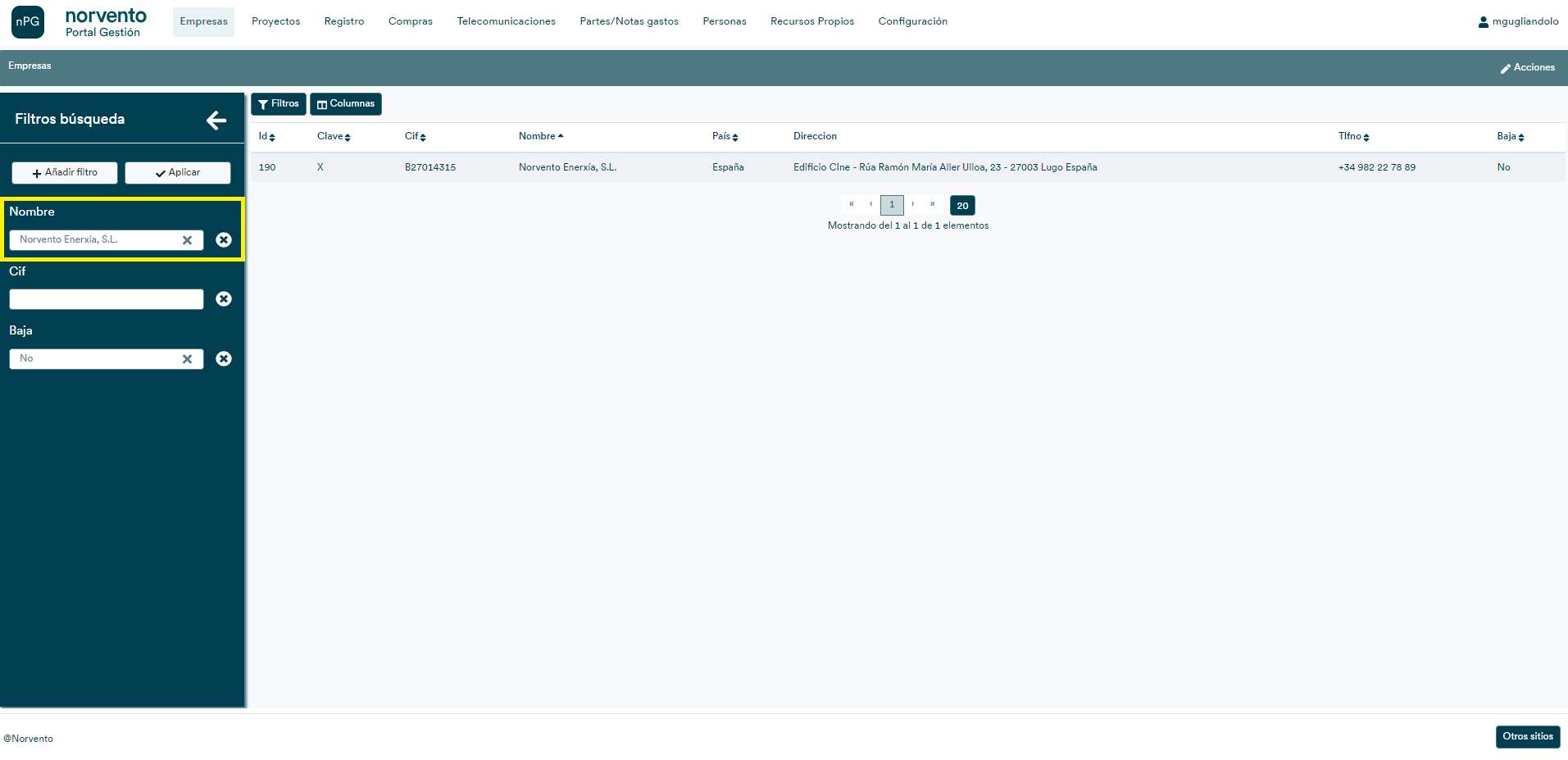This screenshot has width=1568, height=760.
Task: Open Otros sitios button
Action: pos(1528,737)
